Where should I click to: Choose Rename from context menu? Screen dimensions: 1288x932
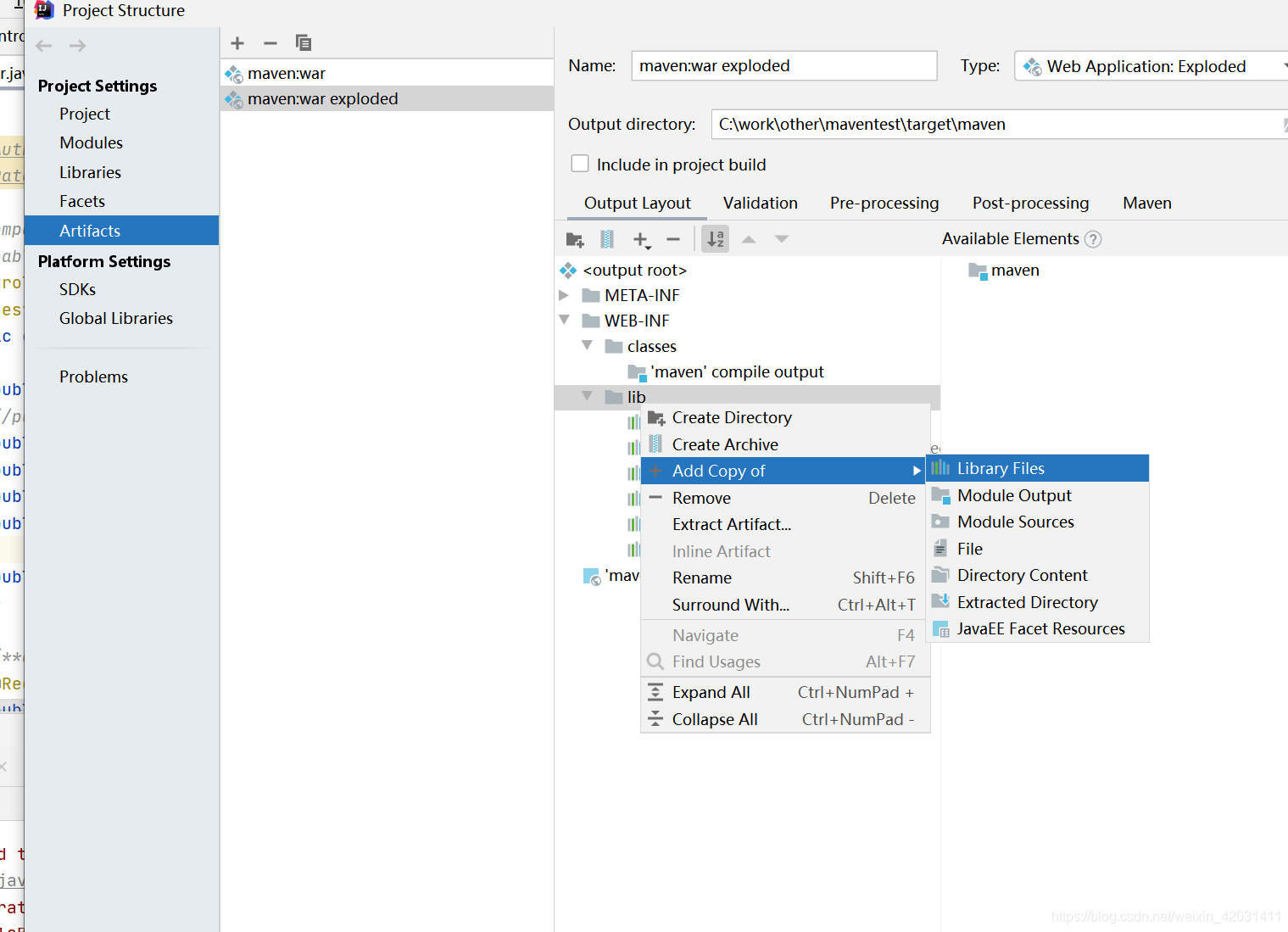(x=785, y=578)
